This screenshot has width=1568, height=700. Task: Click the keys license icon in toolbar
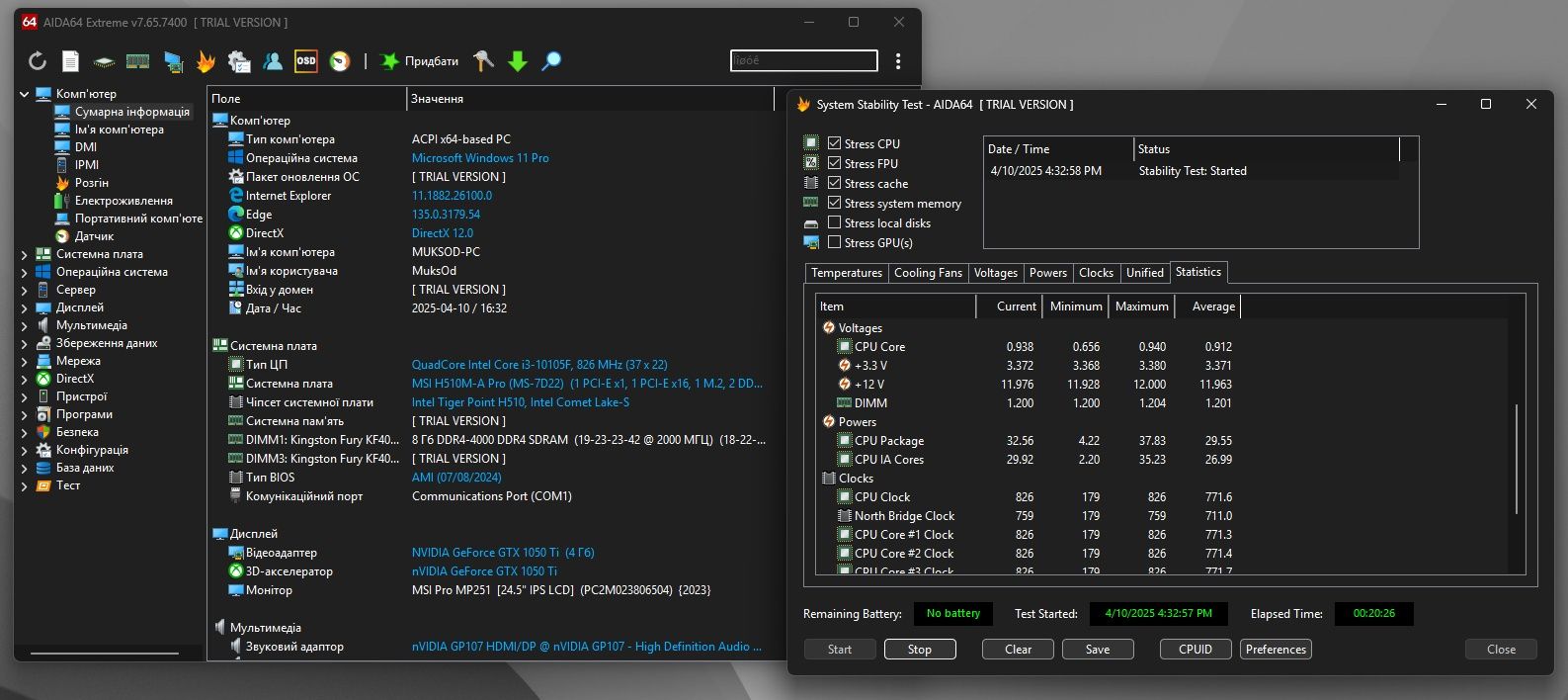[x=484, y=61]
